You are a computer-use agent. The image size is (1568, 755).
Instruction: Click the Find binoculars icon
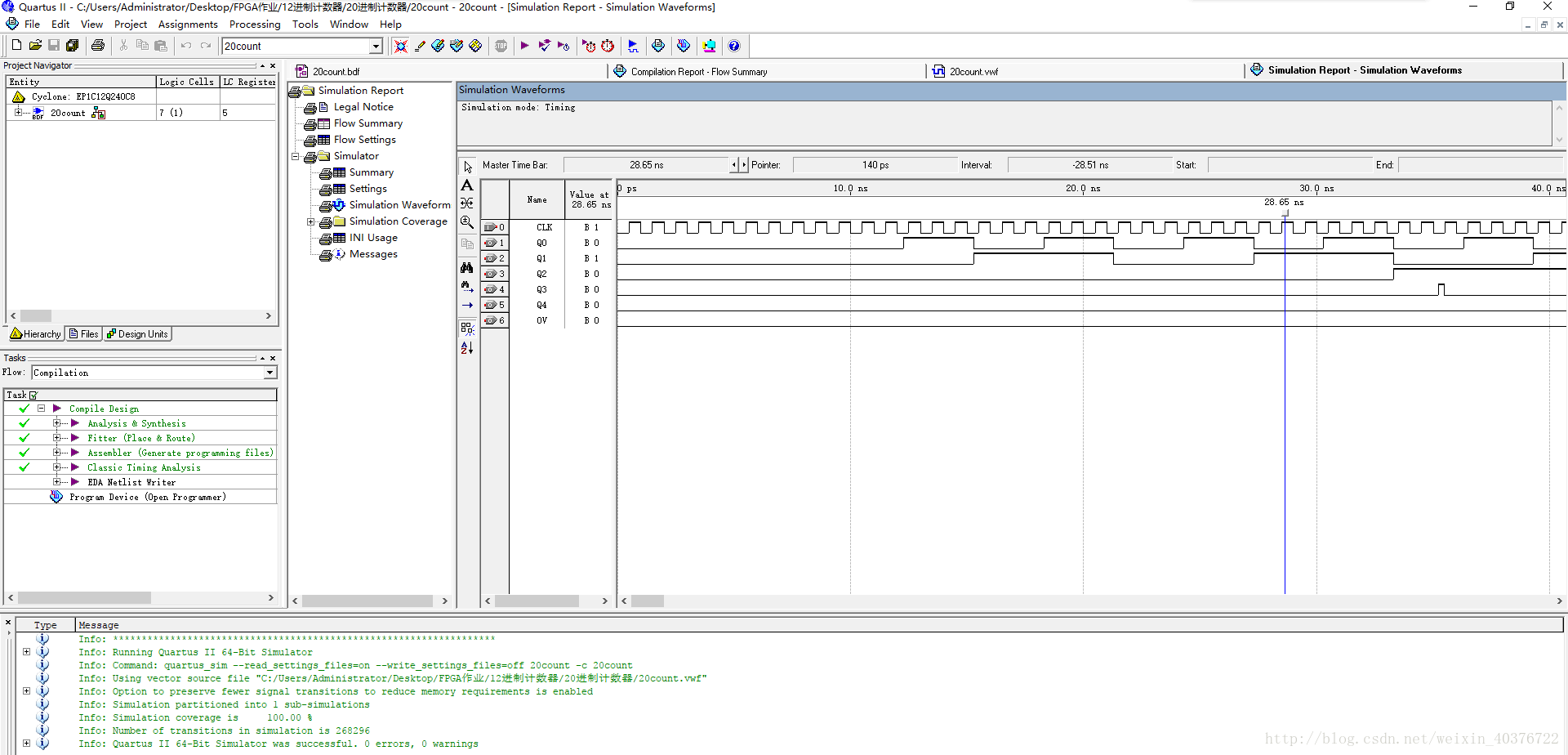pyautogui.click(x=467, y=267)
